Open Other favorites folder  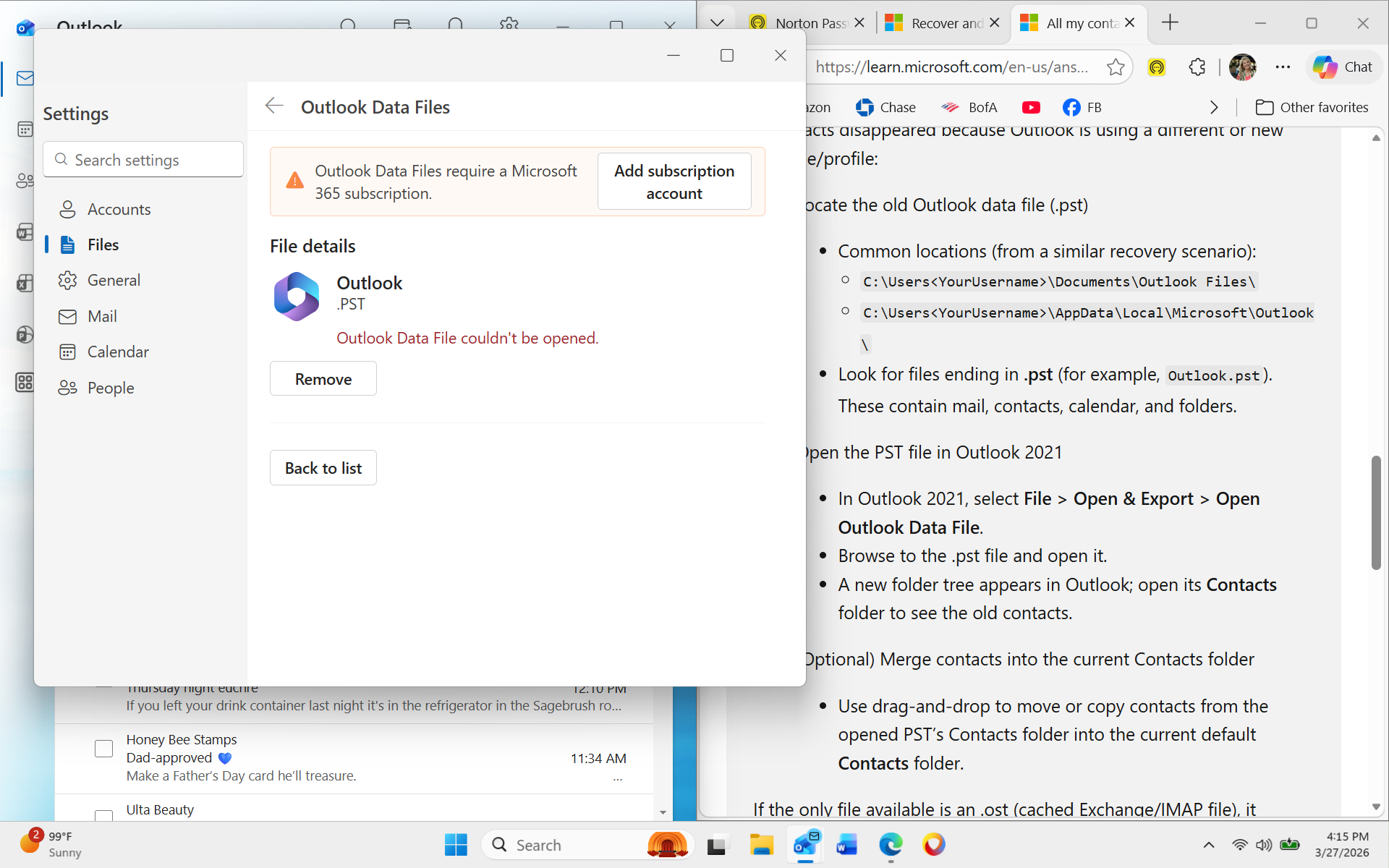pyautogui.click(x=1312, y=108)
